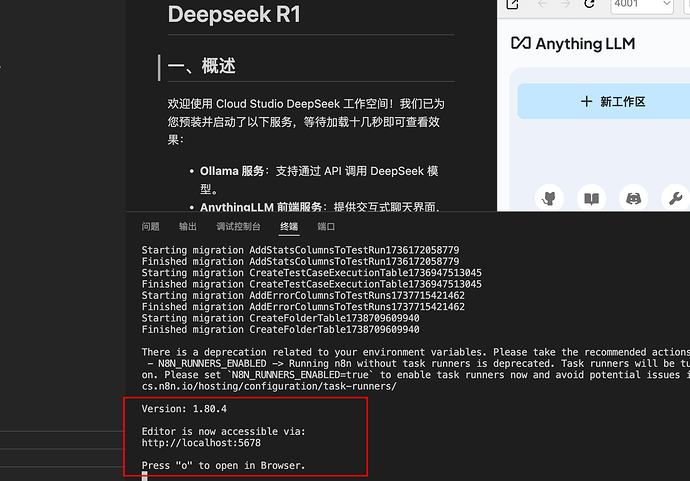This screenshot has width=690, height=481.
Task: Click the 欢迎使用 Cloud Studio DeepSeek paragraph
Action: tap(306, 121)
